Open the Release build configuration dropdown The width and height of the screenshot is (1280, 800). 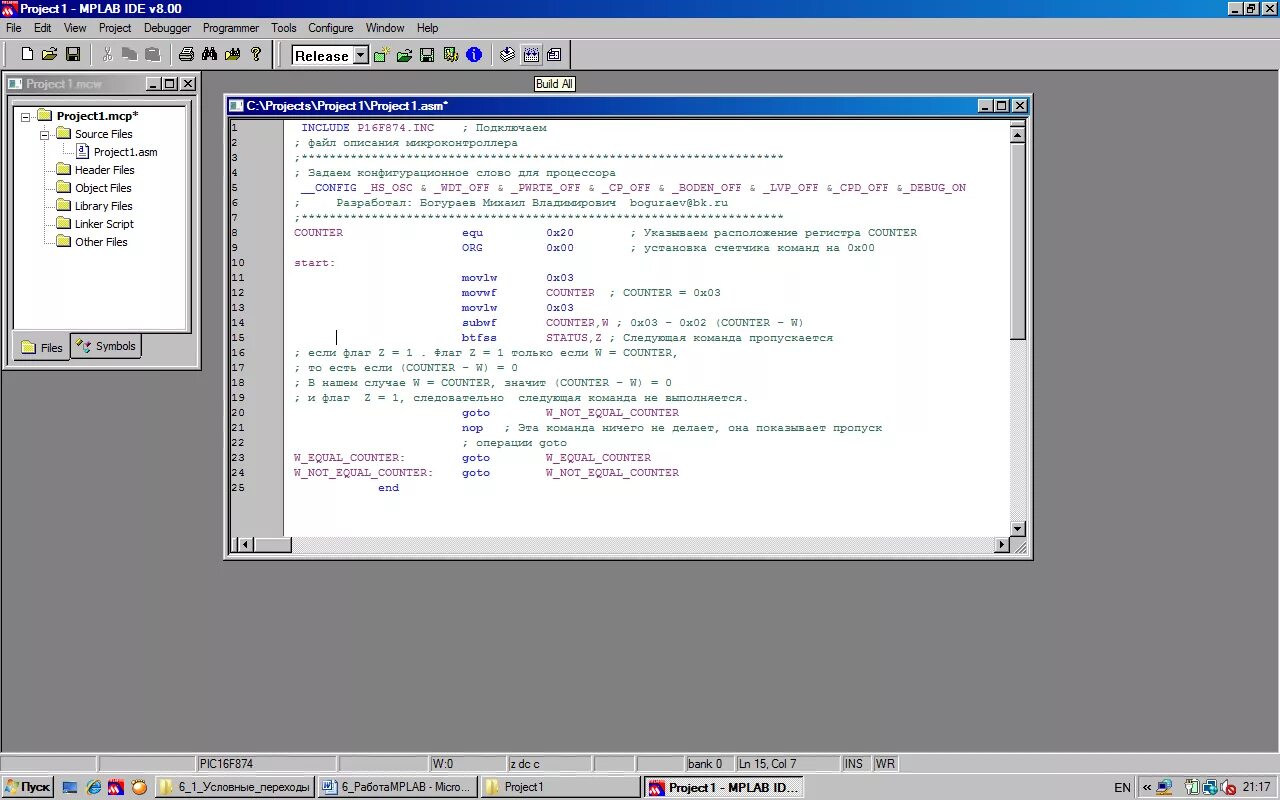click(x=360, y=56)
